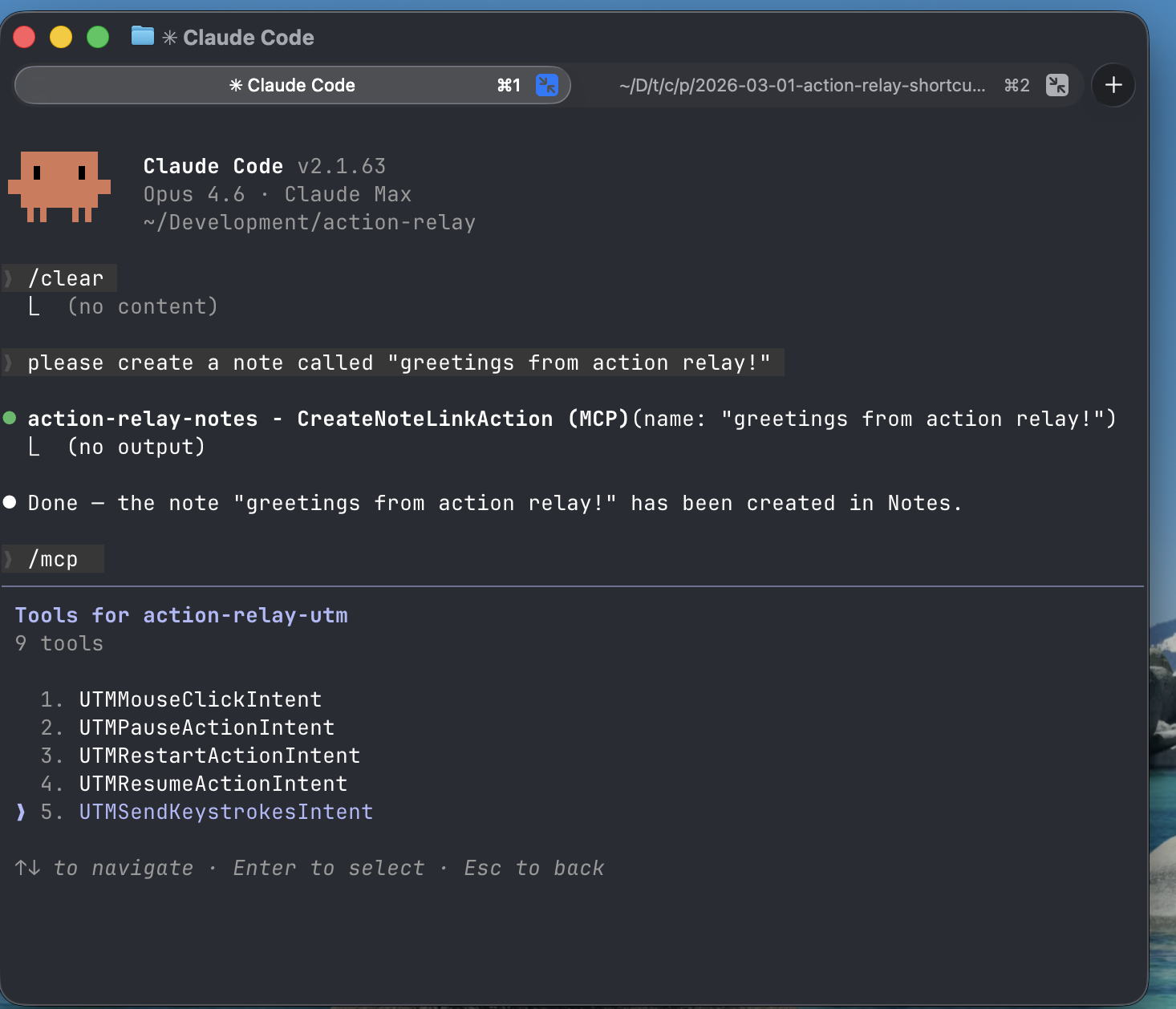Click the /clear command entry
This screenshot has width=1176, height=1009.
coord(66,278)
